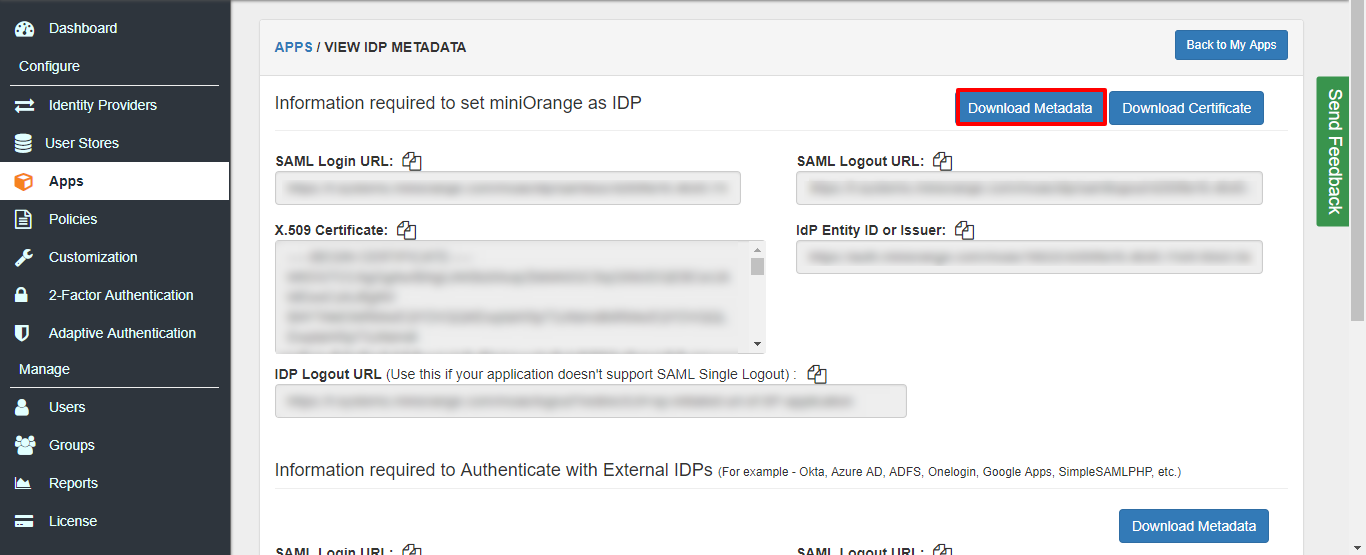Click the Customization wrench icon
The width and height of the screenshot is (1366, 555).
click(24, 257)
